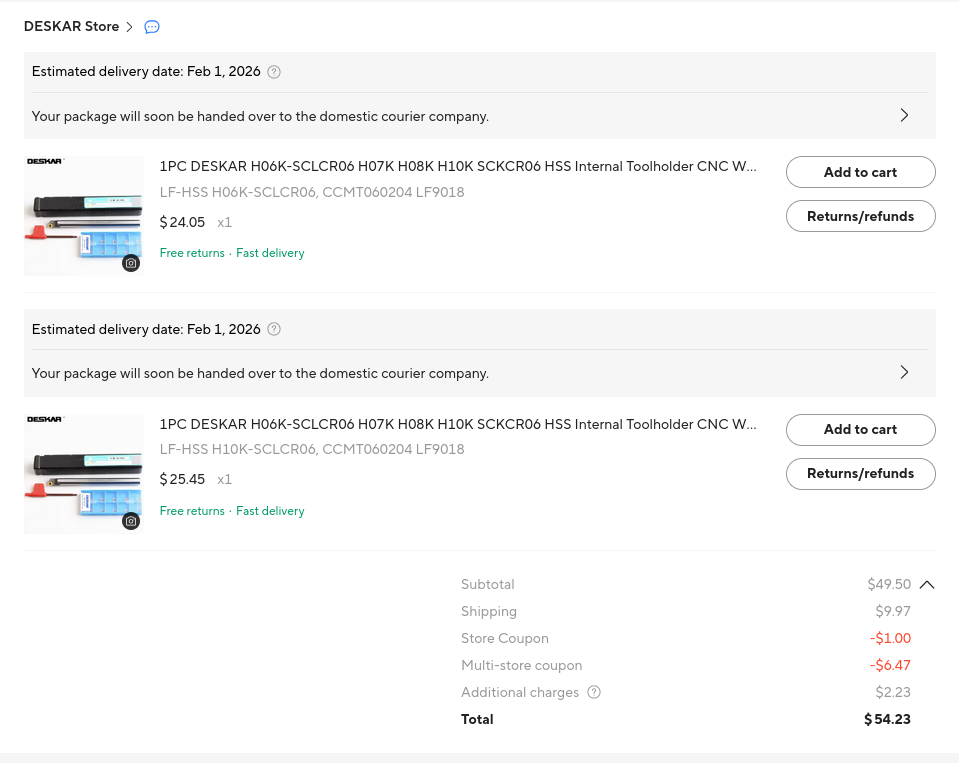Click Fast delivery label on H10K item
The image size is (959, 763).
[x=270, y=511]
